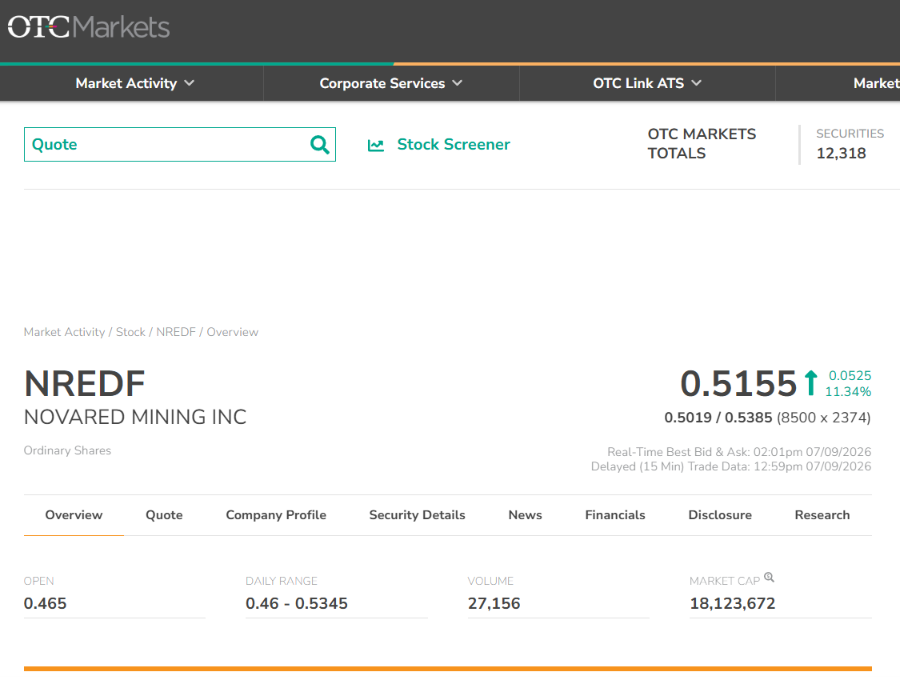Click the last price 0.5155
Viewport: 900px width, 677px height.
click(x=738, y=383)
